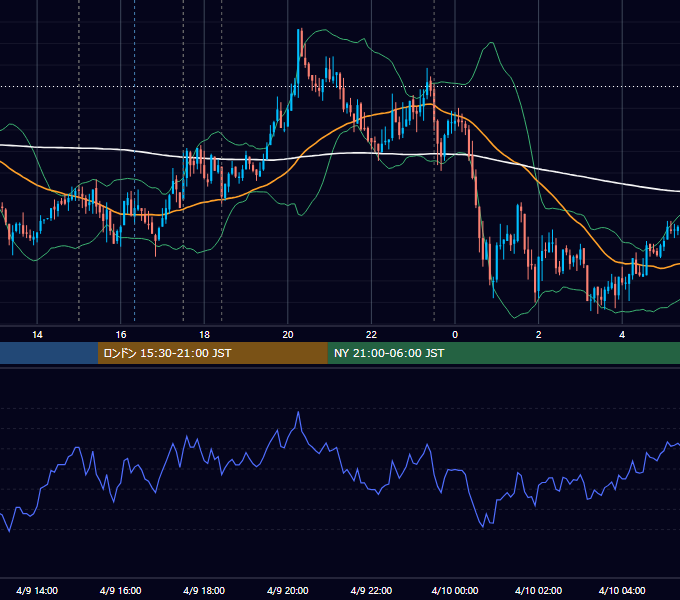Click hour label 0 on price chart axis
Viewport: 680px width, 600px height.
(x=455, y=335)
